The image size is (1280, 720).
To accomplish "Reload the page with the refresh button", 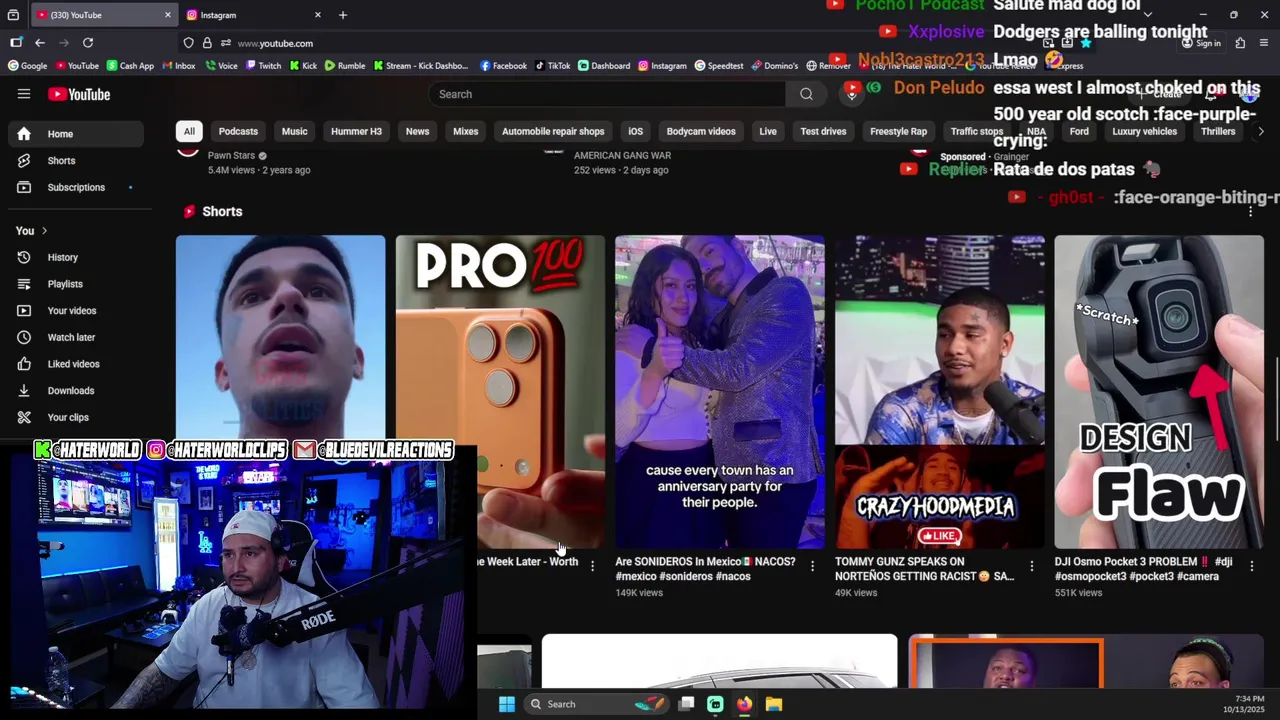I will (x=88, y=43).
